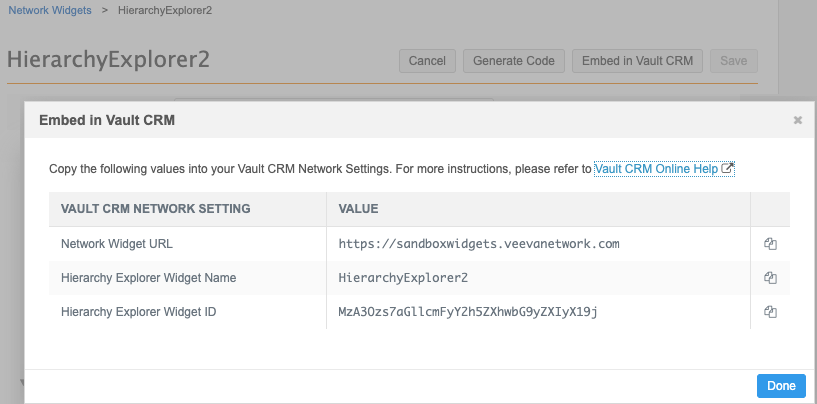Click the Vault CRM Network Setting column header
Screen dimensions: 817x404
click(x=156, y=209)
